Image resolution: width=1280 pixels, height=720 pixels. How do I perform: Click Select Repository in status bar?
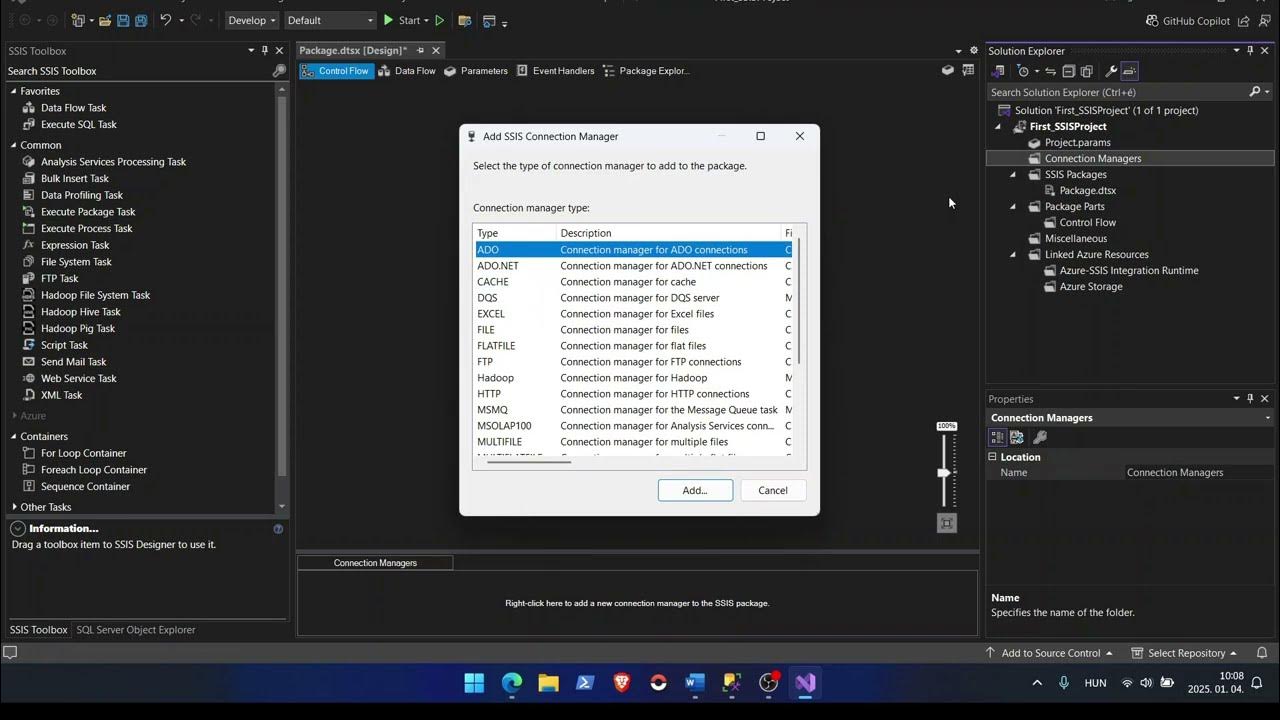[x=1185, y=653]
